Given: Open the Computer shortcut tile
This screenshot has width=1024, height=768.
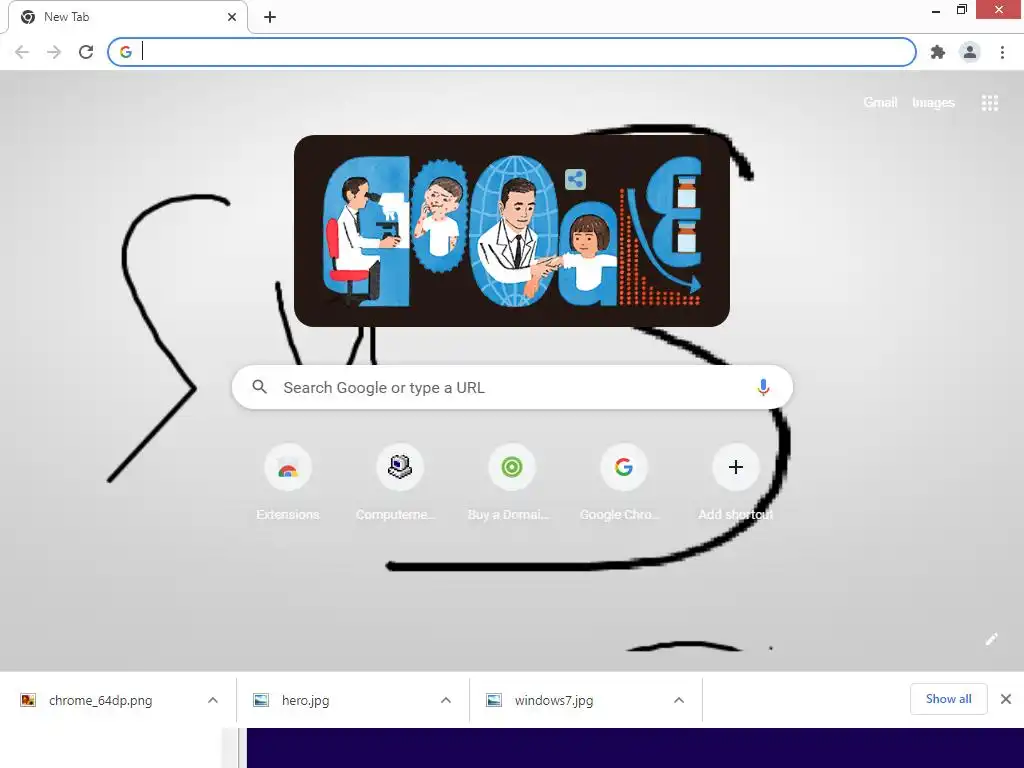Looking at the screenshot, I should pos(400,482).
